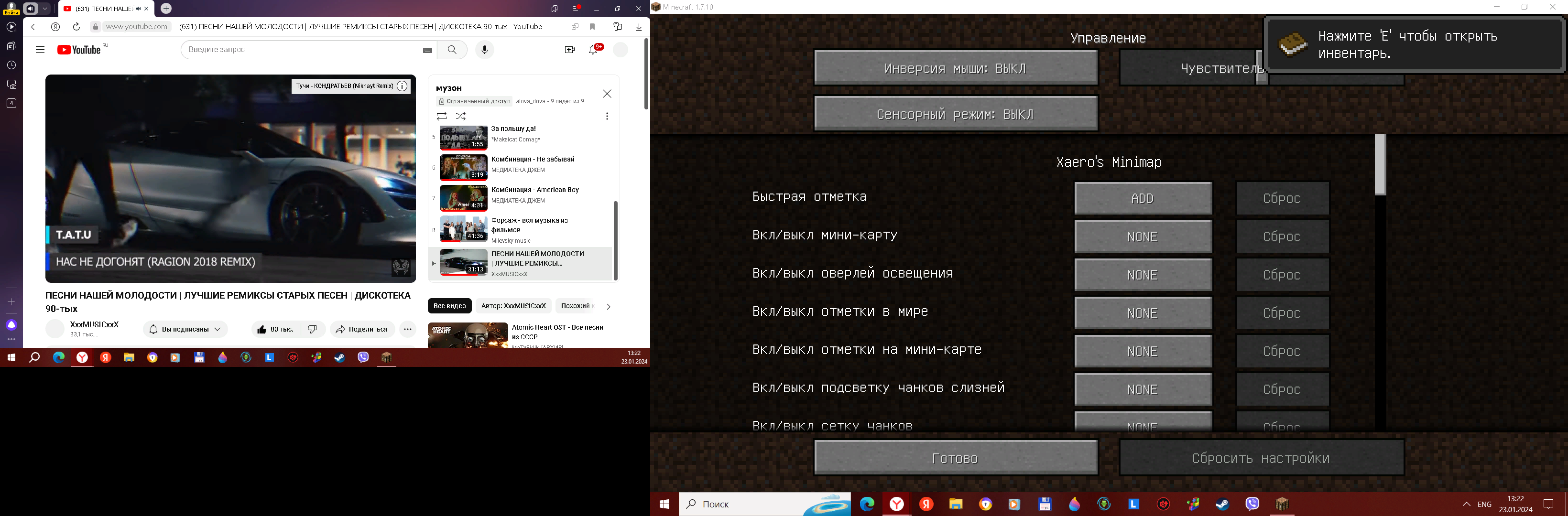Expand the arrow next to the sound button
Image resolution: width=1568 pixels, height=516 pixels.
pos(45,9)
